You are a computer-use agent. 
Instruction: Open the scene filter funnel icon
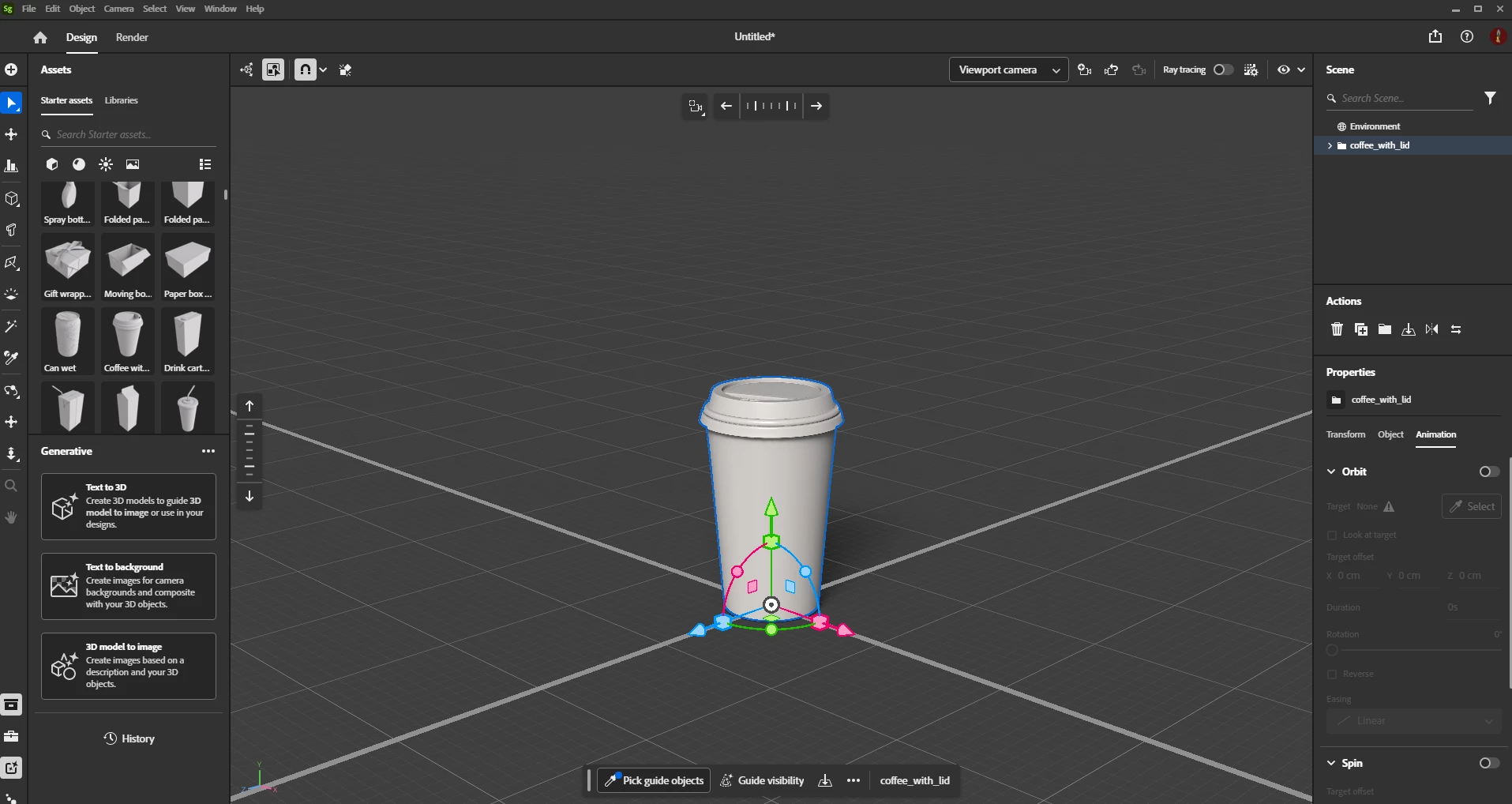1490,98
